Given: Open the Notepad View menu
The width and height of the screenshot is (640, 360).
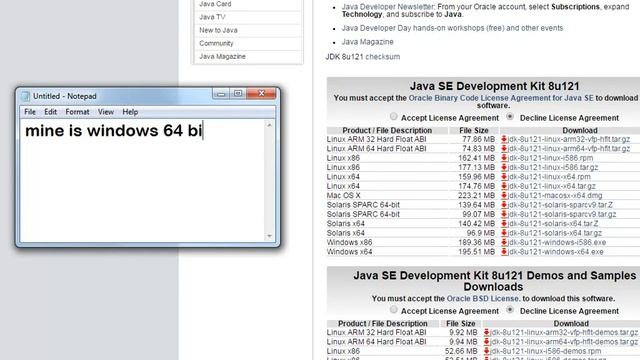Looking at the screenshot, I should pos(106,112).
